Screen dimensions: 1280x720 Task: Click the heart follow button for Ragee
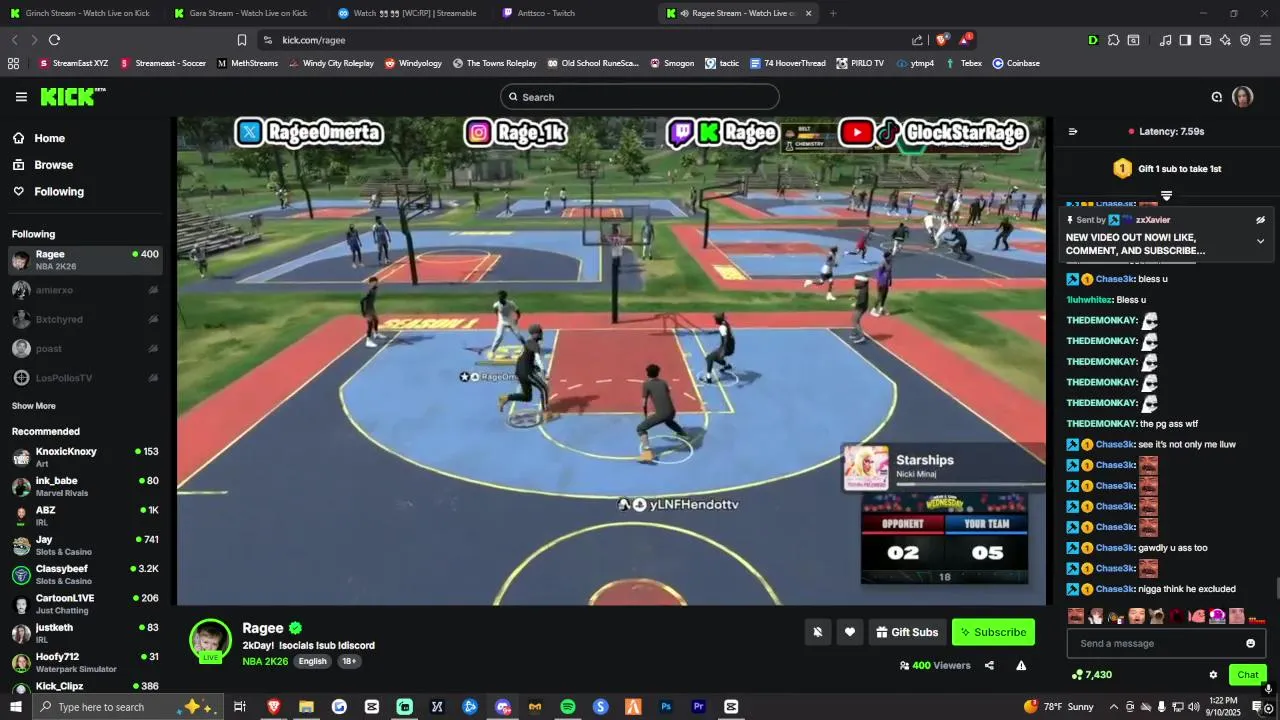[x=850, y=632]
